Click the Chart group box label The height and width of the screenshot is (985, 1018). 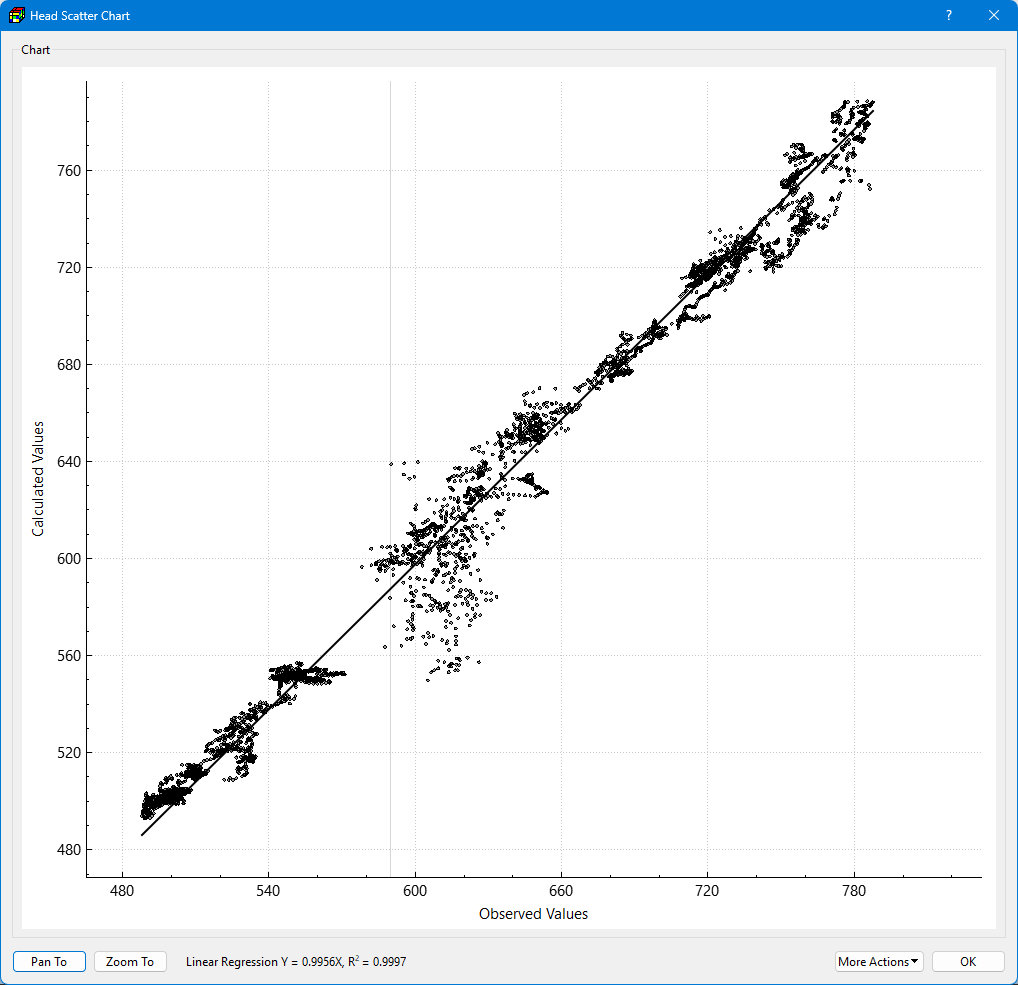(35, 50)
